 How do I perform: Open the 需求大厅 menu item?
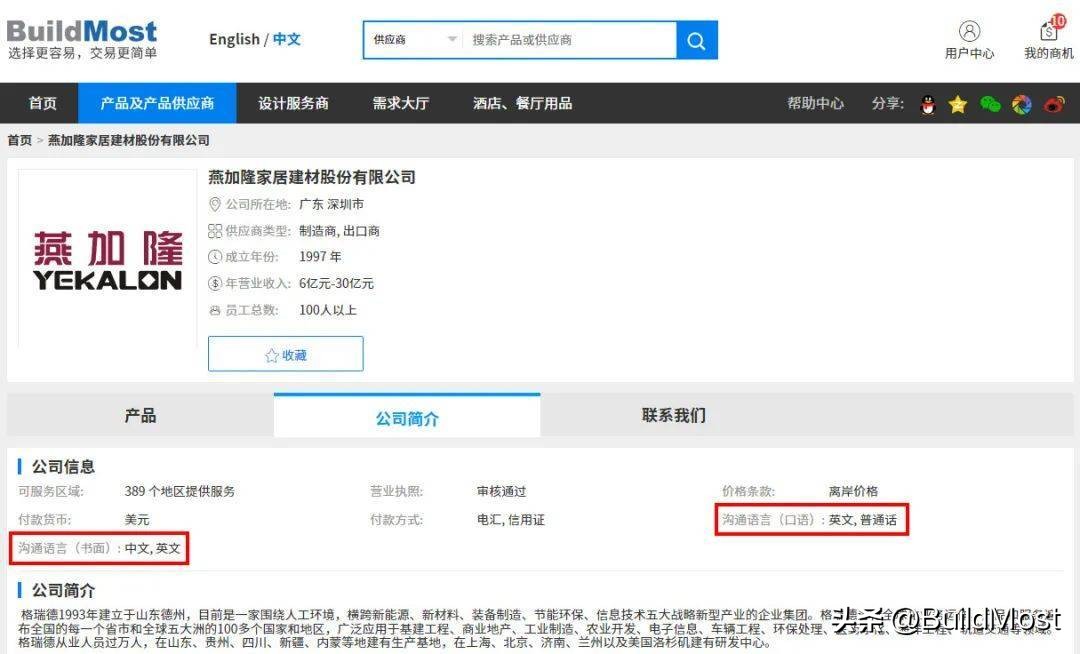pos(399,103)
